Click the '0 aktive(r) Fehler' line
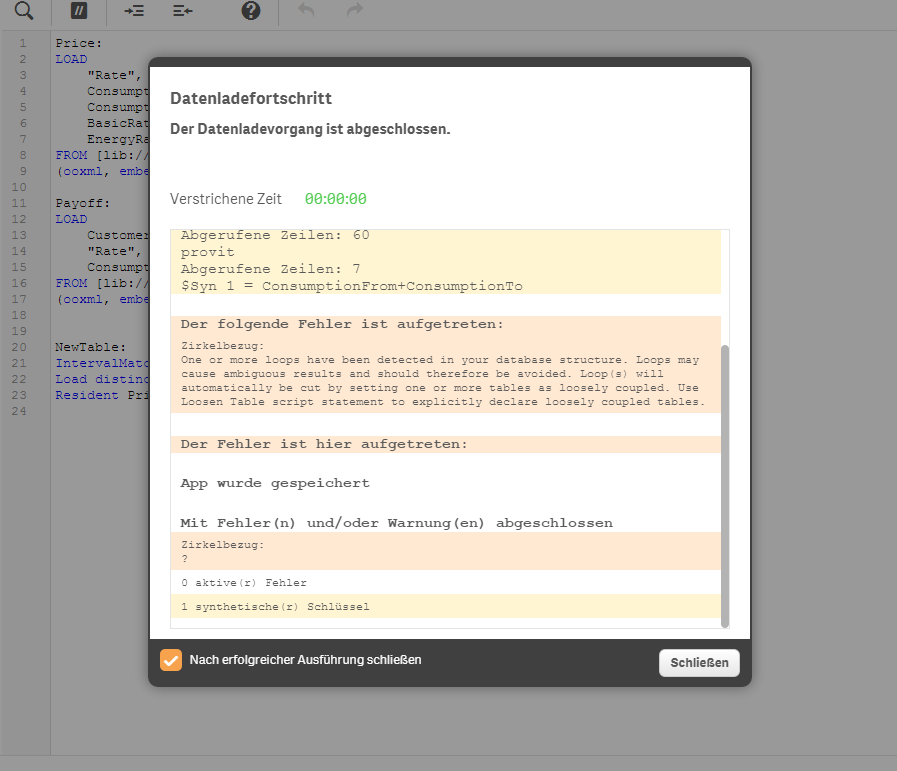Image resolution: width=897 pixels, height=771 pixels. 244,583
